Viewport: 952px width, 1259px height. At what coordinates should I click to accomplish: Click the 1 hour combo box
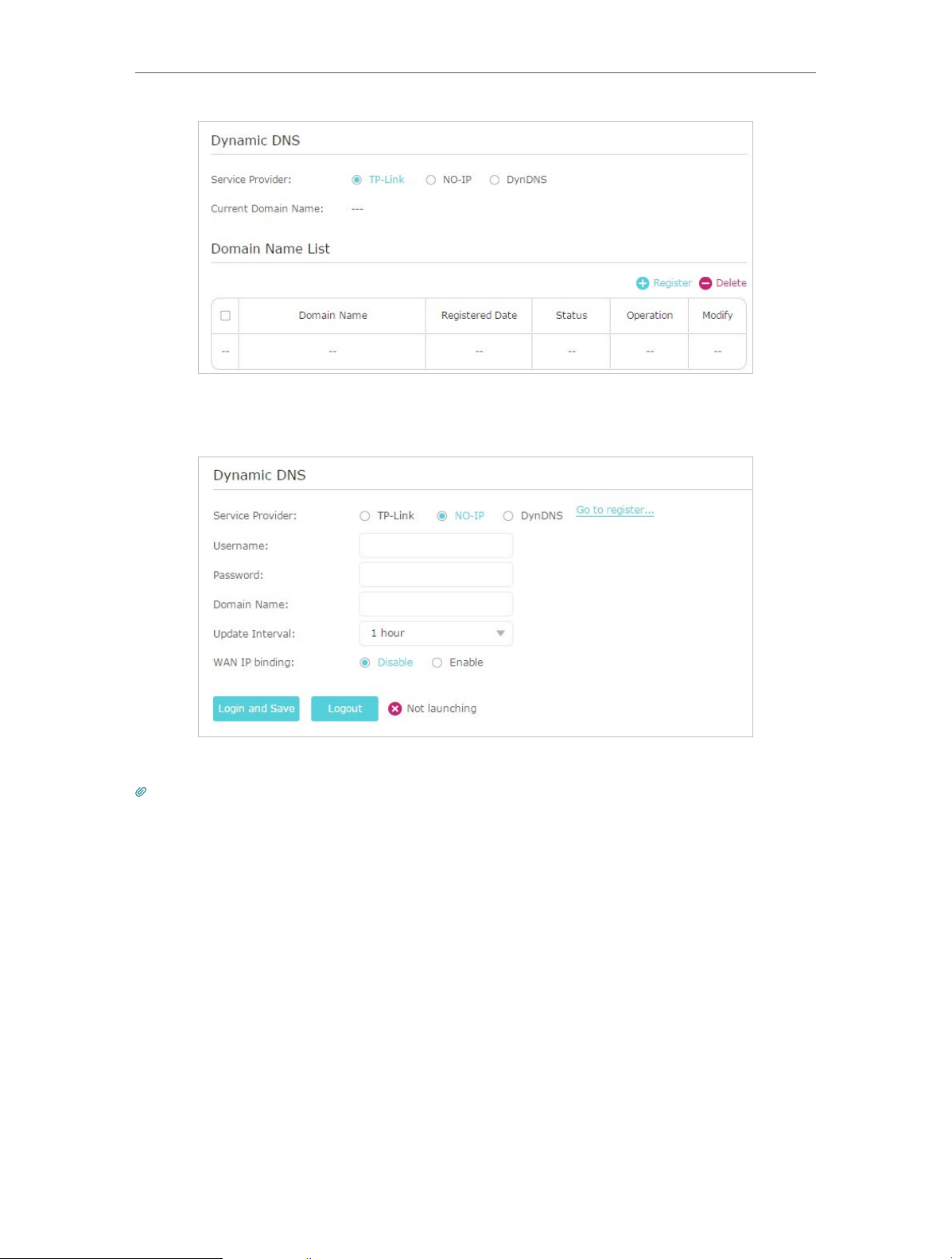click(436, 633)
